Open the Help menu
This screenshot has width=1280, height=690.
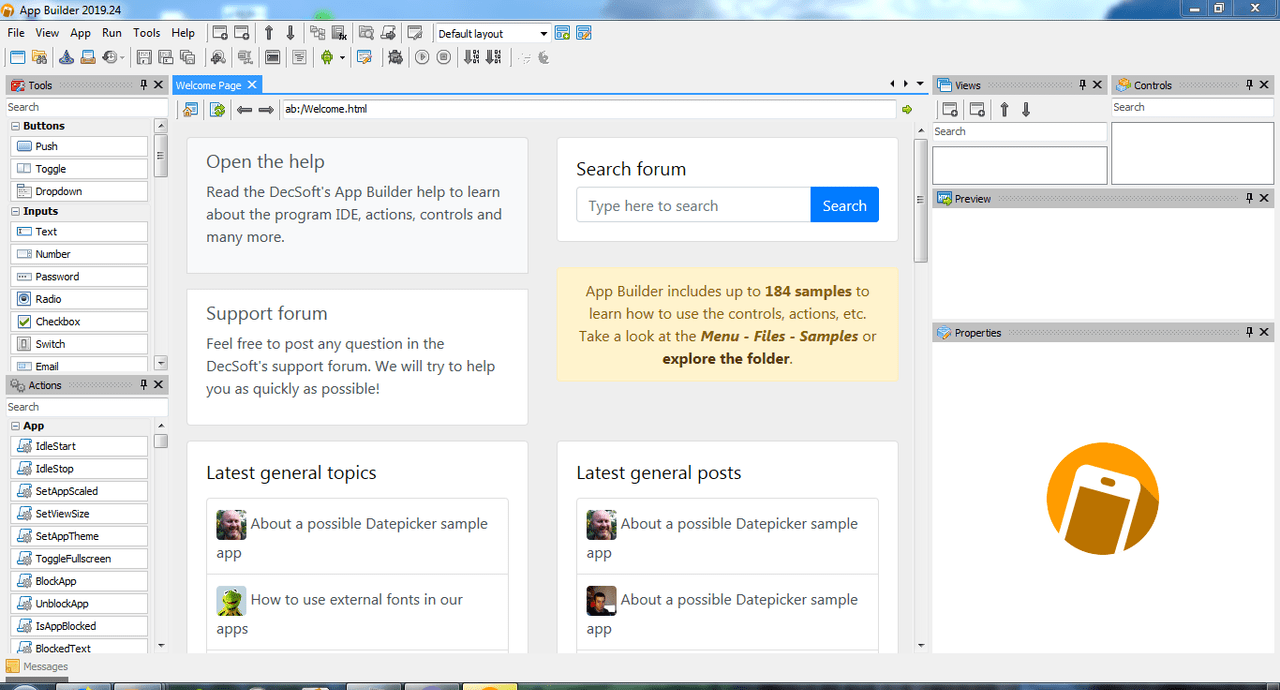click(x=183, y=33)
